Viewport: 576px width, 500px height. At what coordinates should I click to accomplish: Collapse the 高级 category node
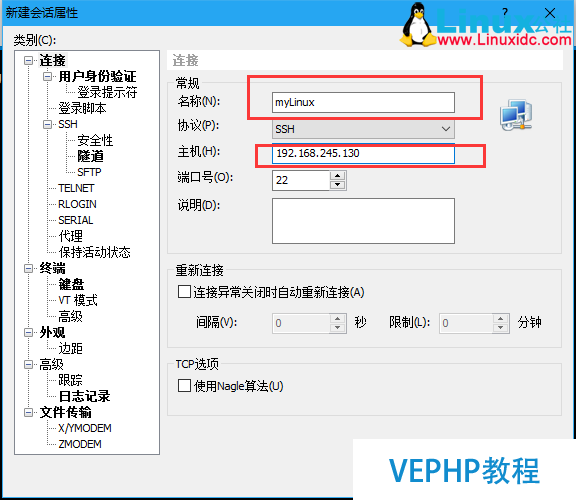28,364
